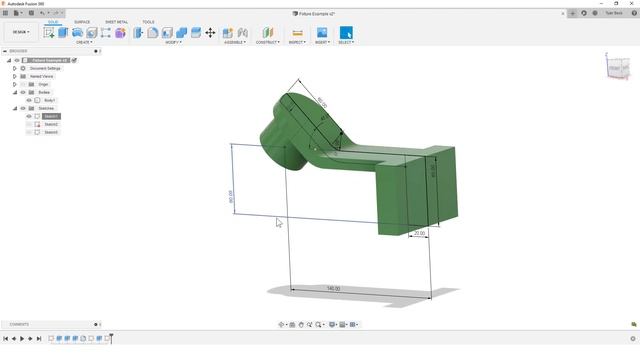Click the blue Select tool icon
The image size is (640, 360).
(x=346, y=33)
